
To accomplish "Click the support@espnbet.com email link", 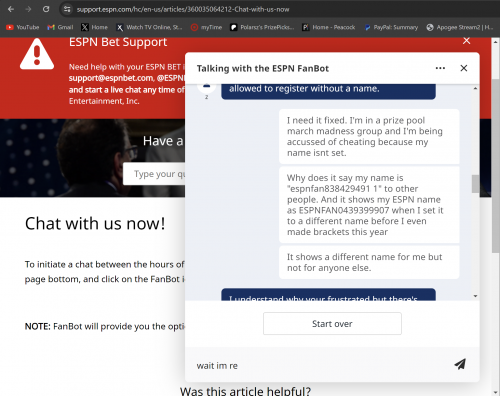I will [111, 78].
